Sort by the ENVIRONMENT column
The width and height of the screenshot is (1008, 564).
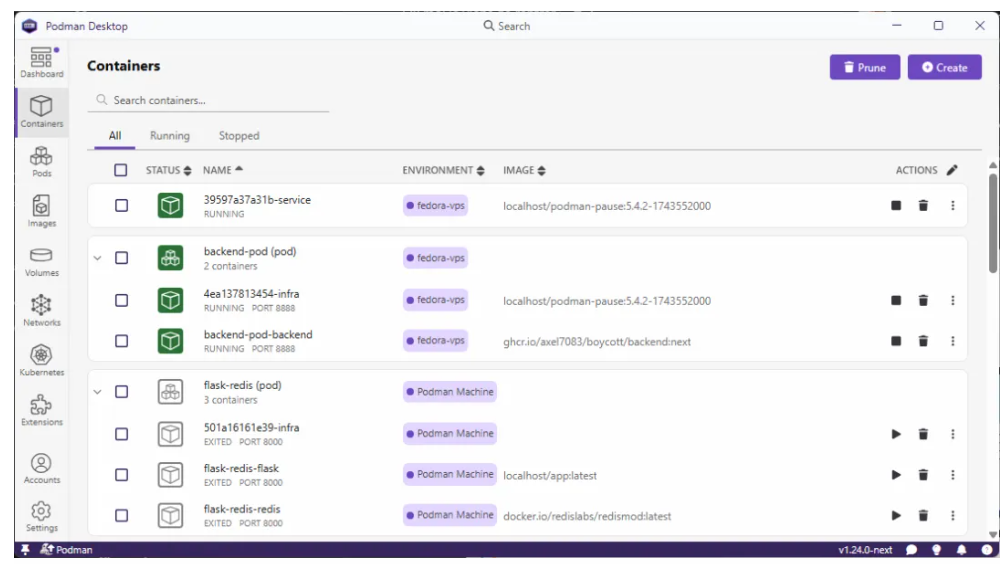click(x=443, y=170)
